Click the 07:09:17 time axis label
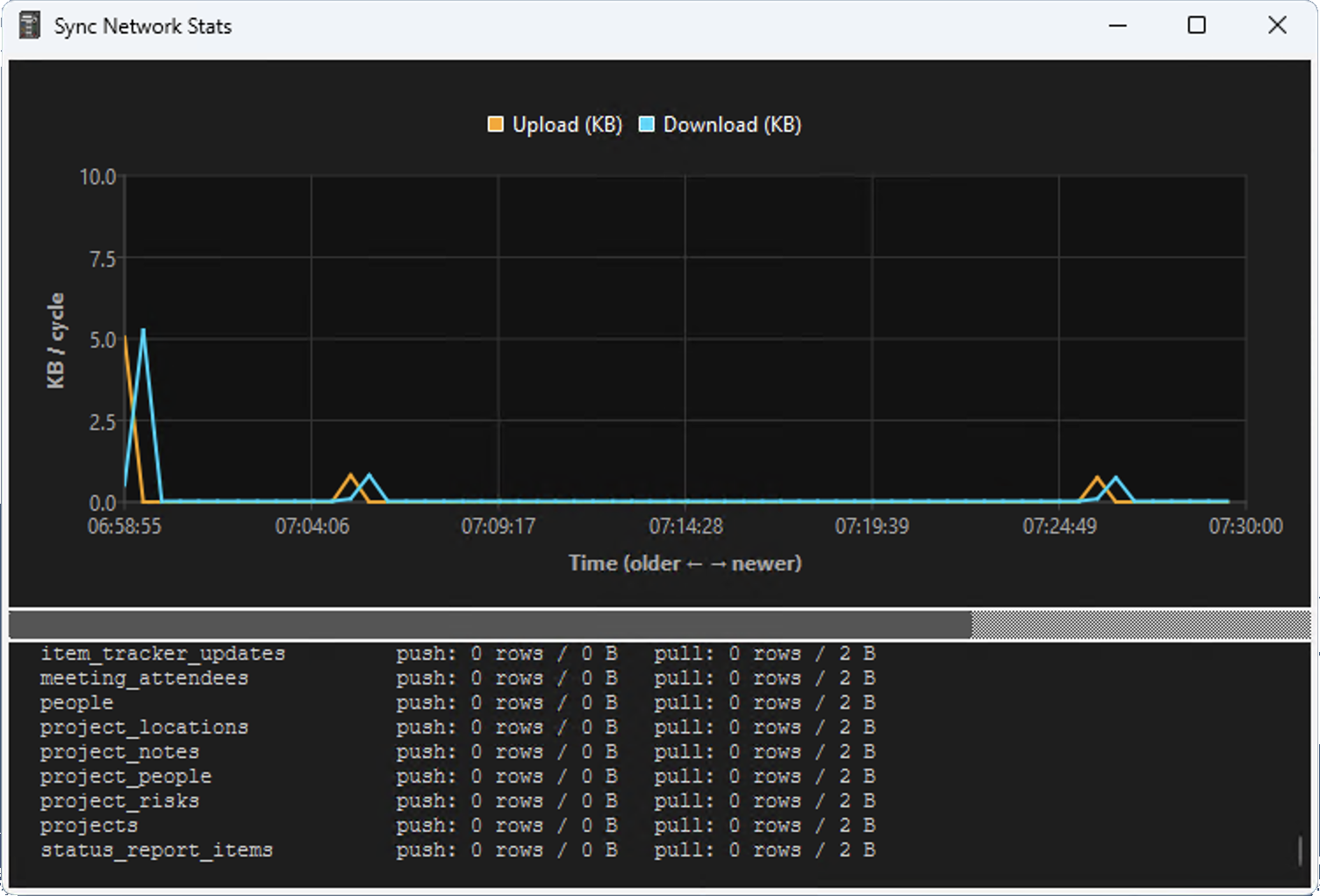Screen dimensions: 1320x896 [x=499, y=527]
